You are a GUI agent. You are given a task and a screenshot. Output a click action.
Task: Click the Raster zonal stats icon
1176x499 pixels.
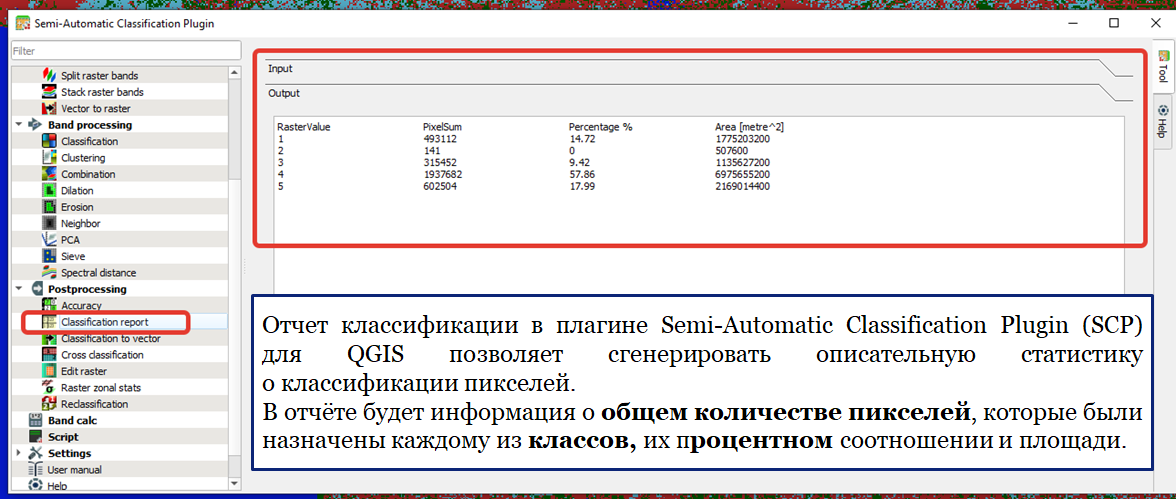(49, 388)
